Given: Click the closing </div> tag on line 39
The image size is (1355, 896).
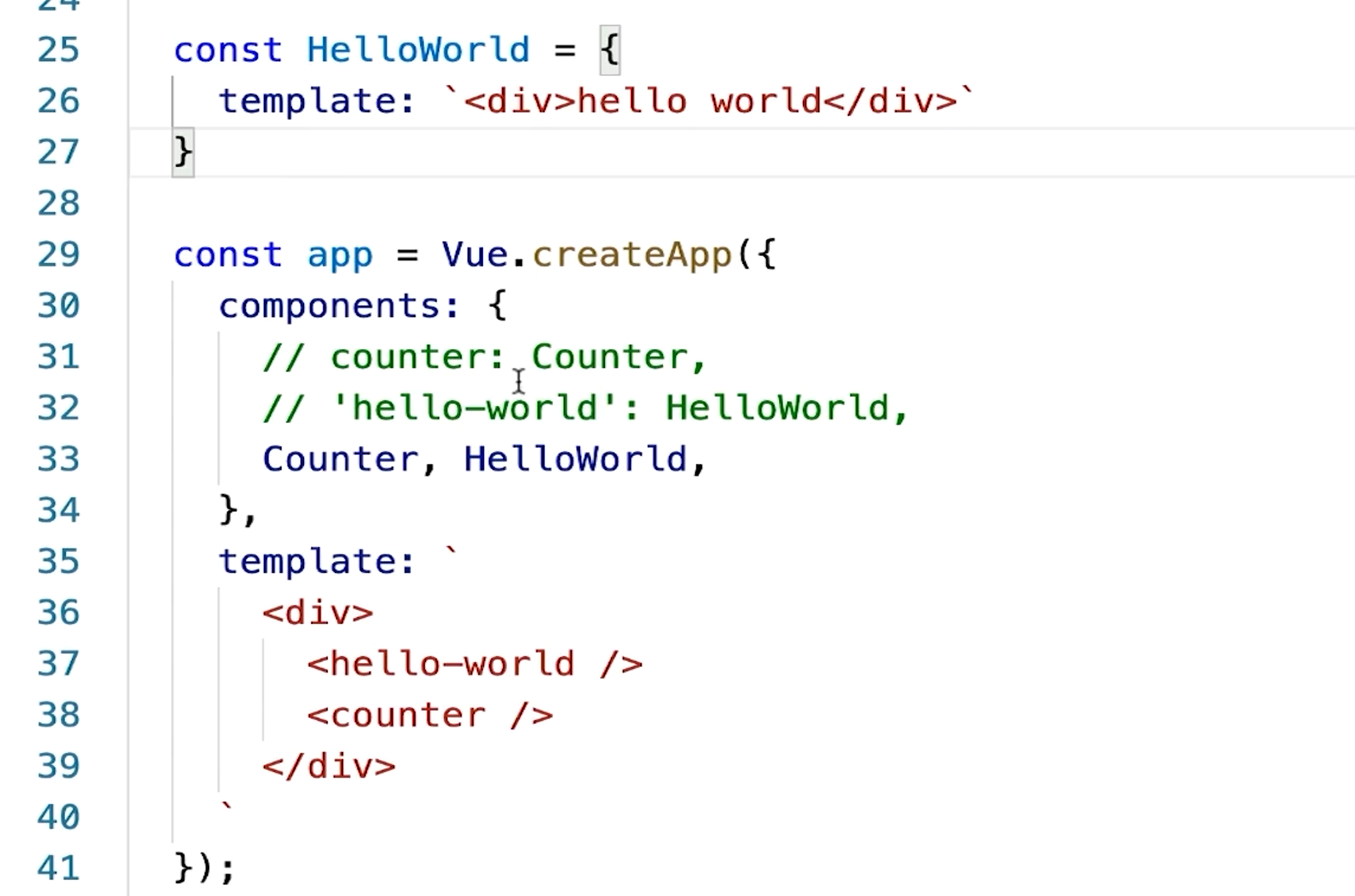Looking at the screenshot, I should 329,767.
